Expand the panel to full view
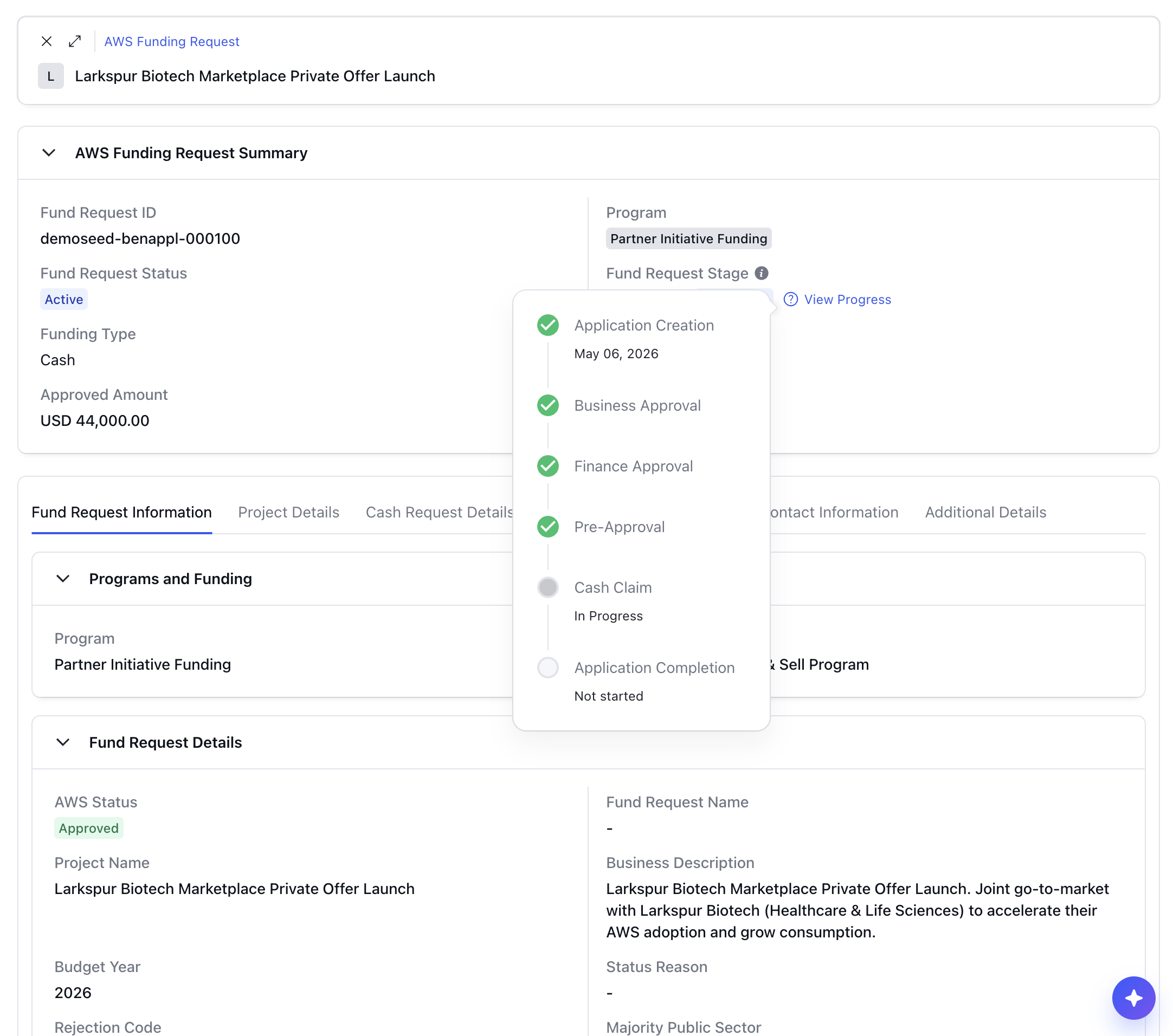1173x1036 pixels. tap(75, 41)
